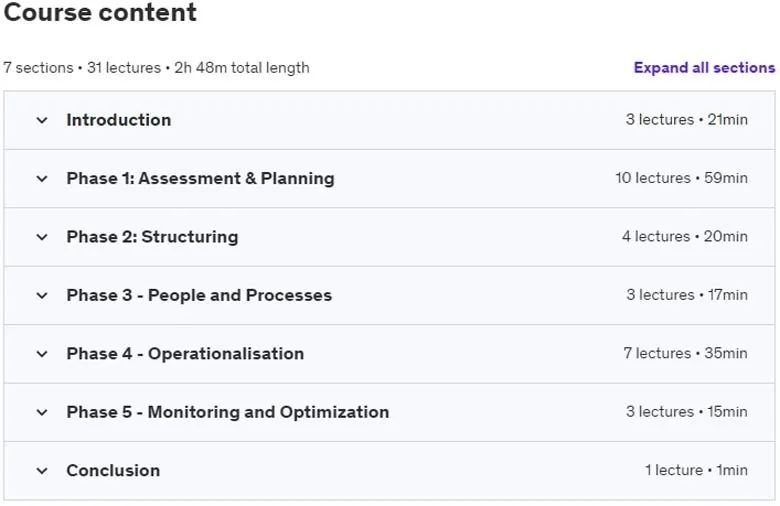Expand Phase 5 Monitoring chevron
The width and height of the screenshot is (780, 506).
[42, 412]
